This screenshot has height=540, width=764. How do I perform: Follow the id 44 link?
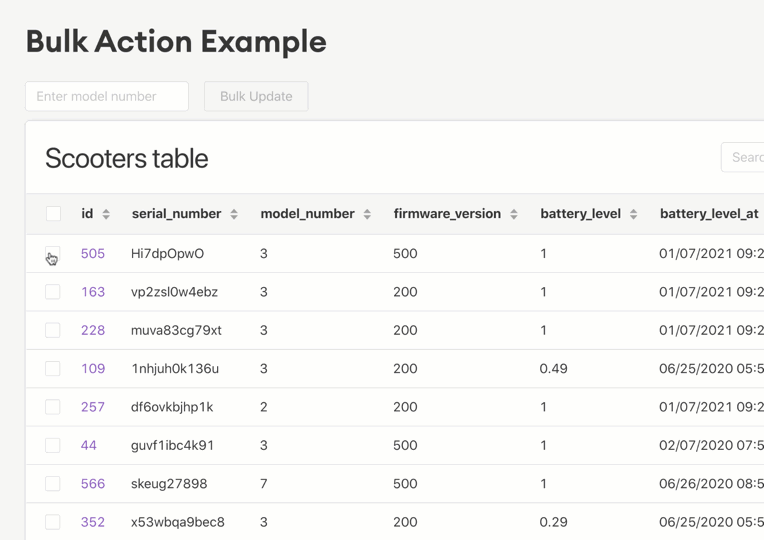pos(89,445)
